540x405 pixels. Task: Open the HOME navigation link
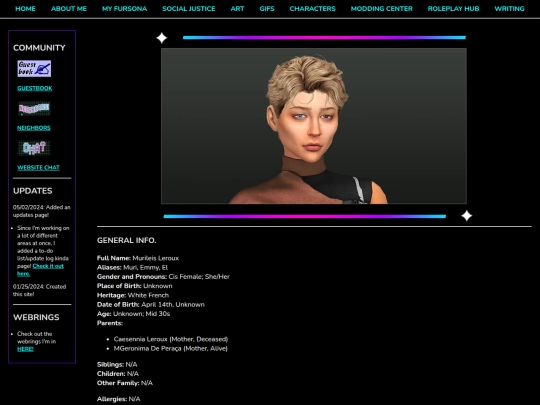point(25,9)
